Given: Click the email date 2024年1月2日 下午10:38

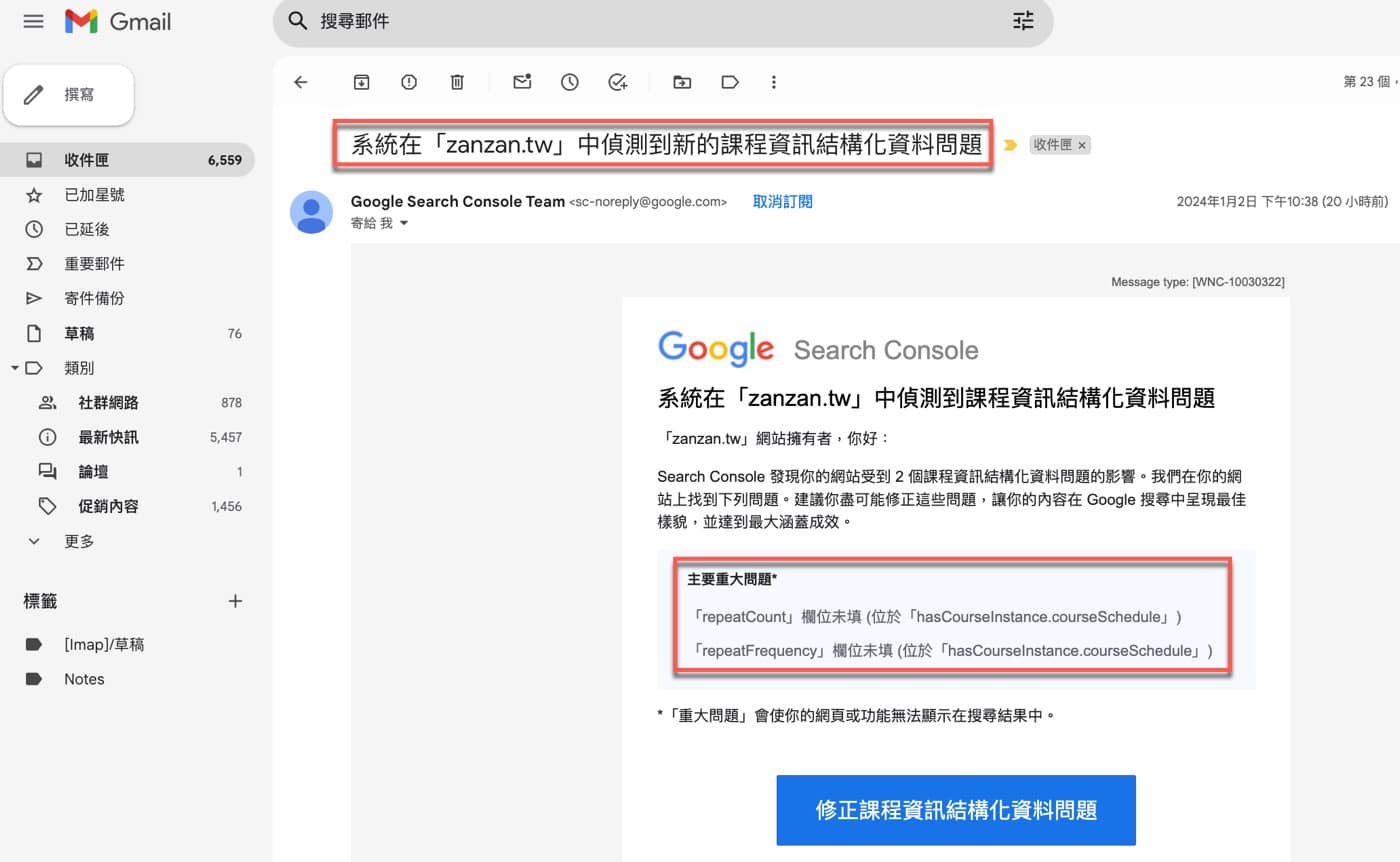Looking at the screenshot, I should click(x=1248, y=201).
